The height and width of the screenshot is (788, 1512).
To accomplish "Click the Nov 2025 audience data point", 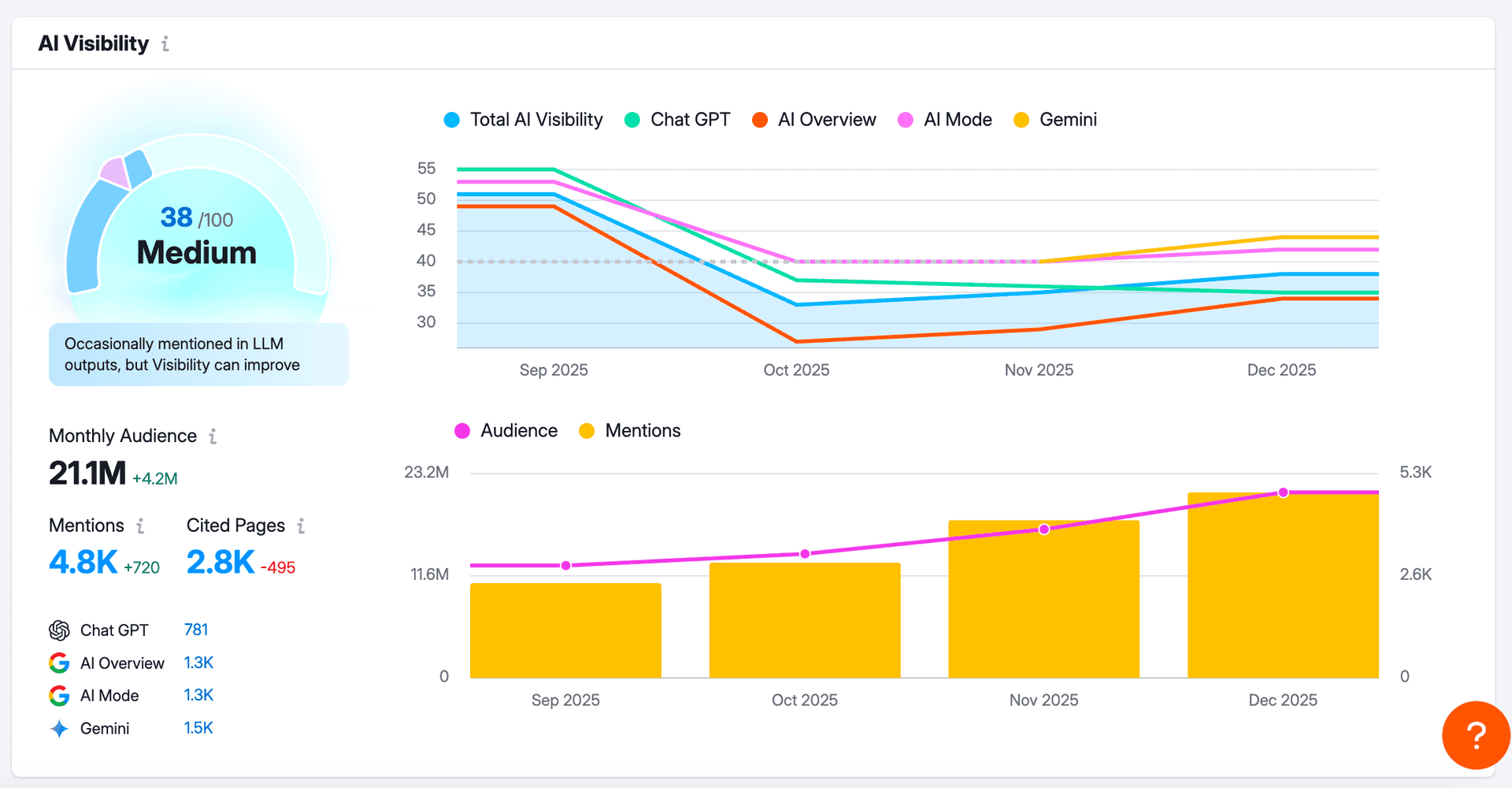I will pos(1044,530).
